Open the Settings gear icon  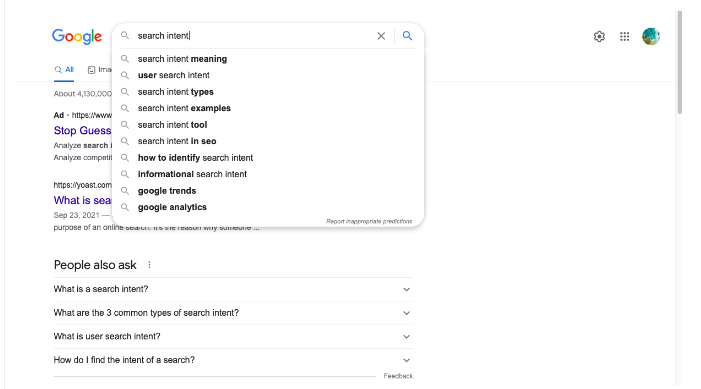coord(599,36)
